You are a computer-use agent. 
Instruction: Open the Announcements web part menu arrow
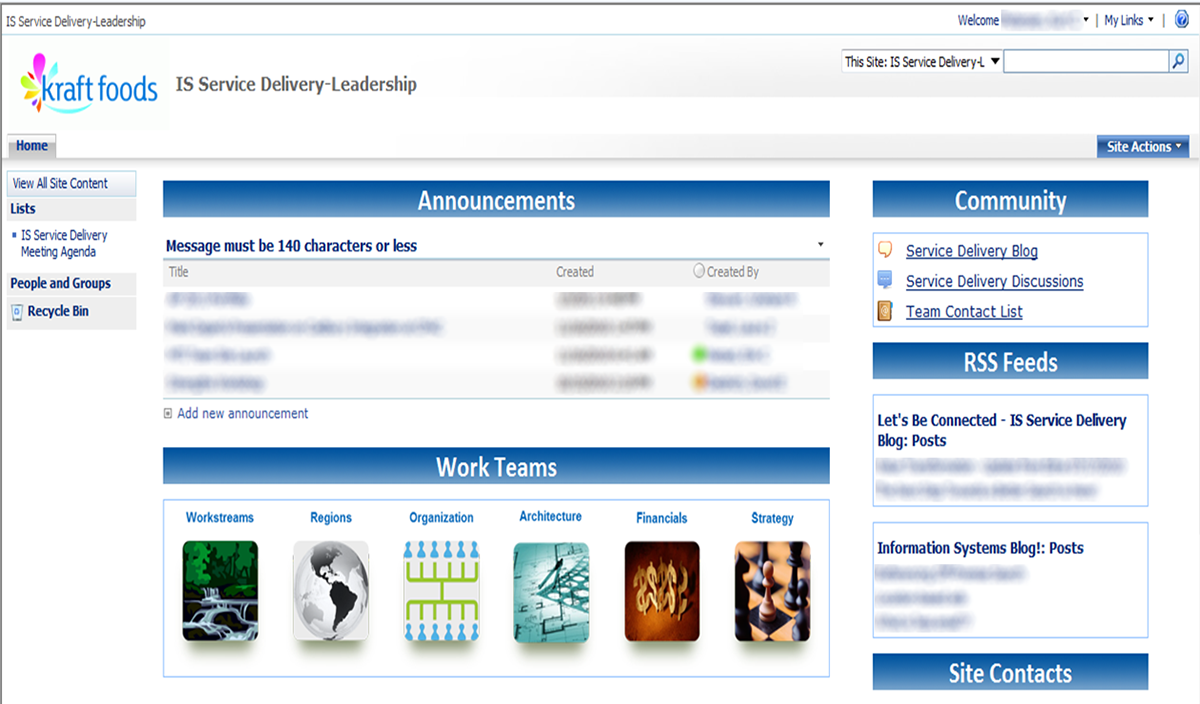coord(821,245)
